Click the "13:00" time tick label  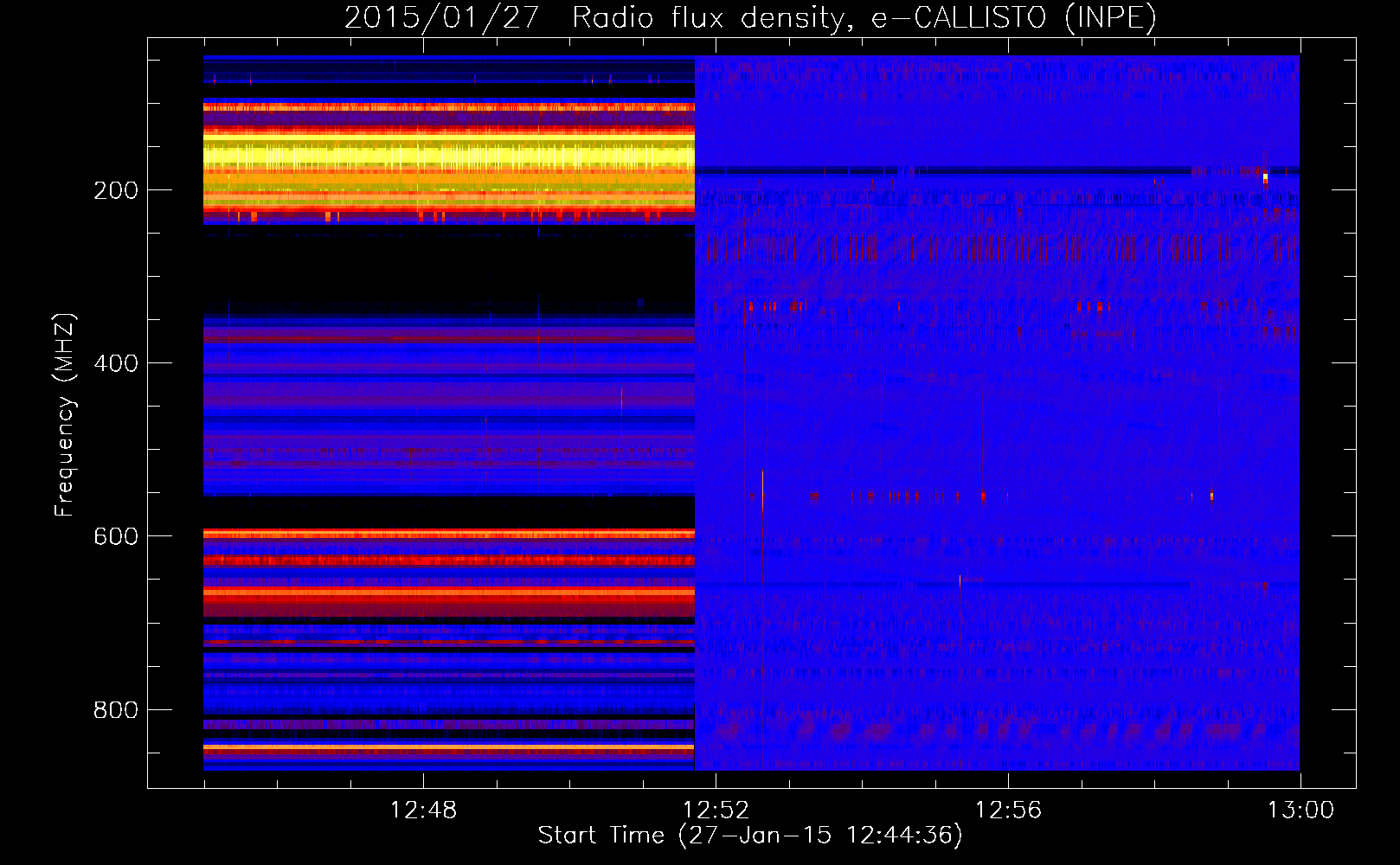(x=1300, y=811)
